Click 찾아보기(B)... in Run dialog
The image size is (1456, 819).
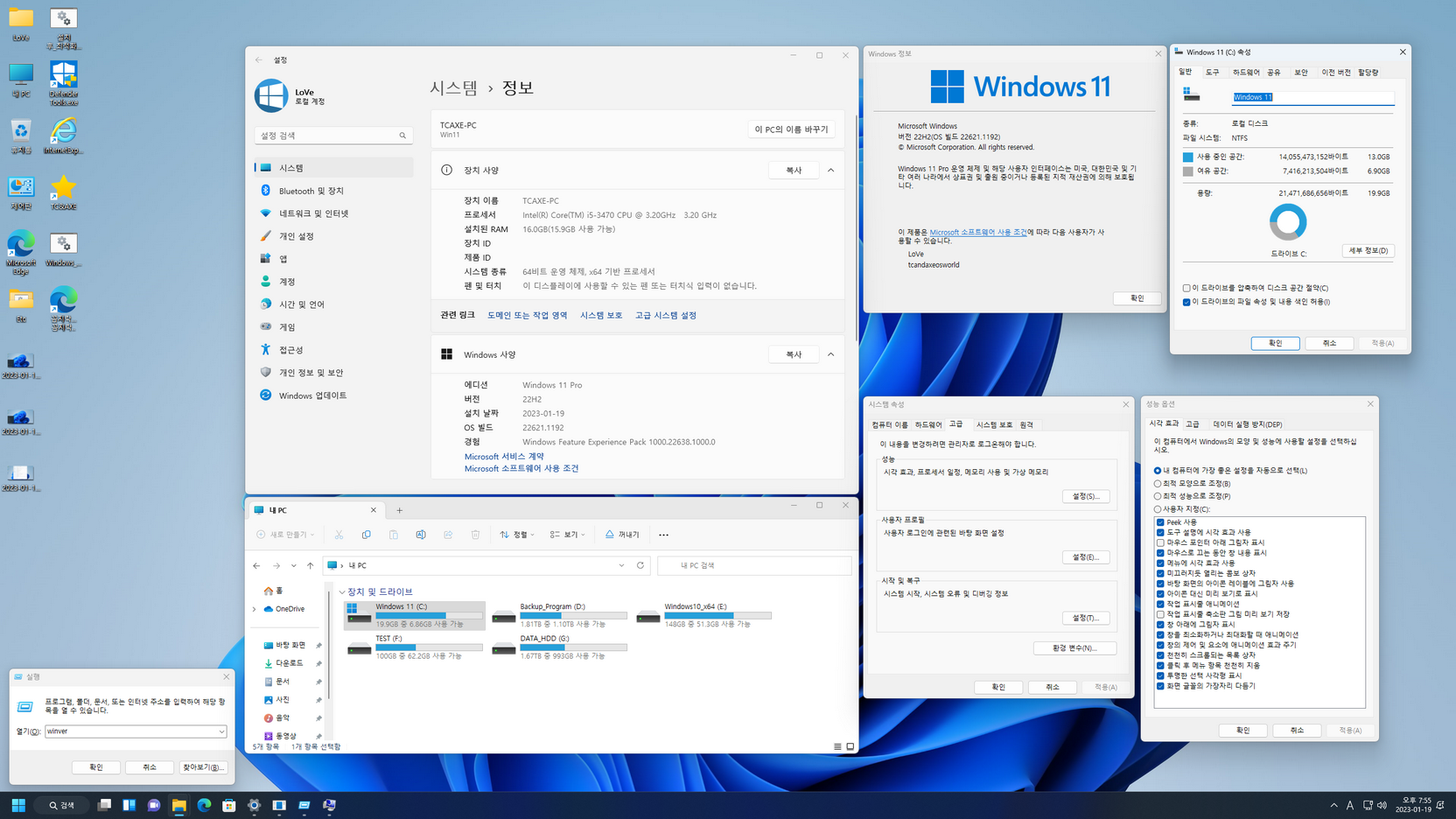[x=203, y=767]
